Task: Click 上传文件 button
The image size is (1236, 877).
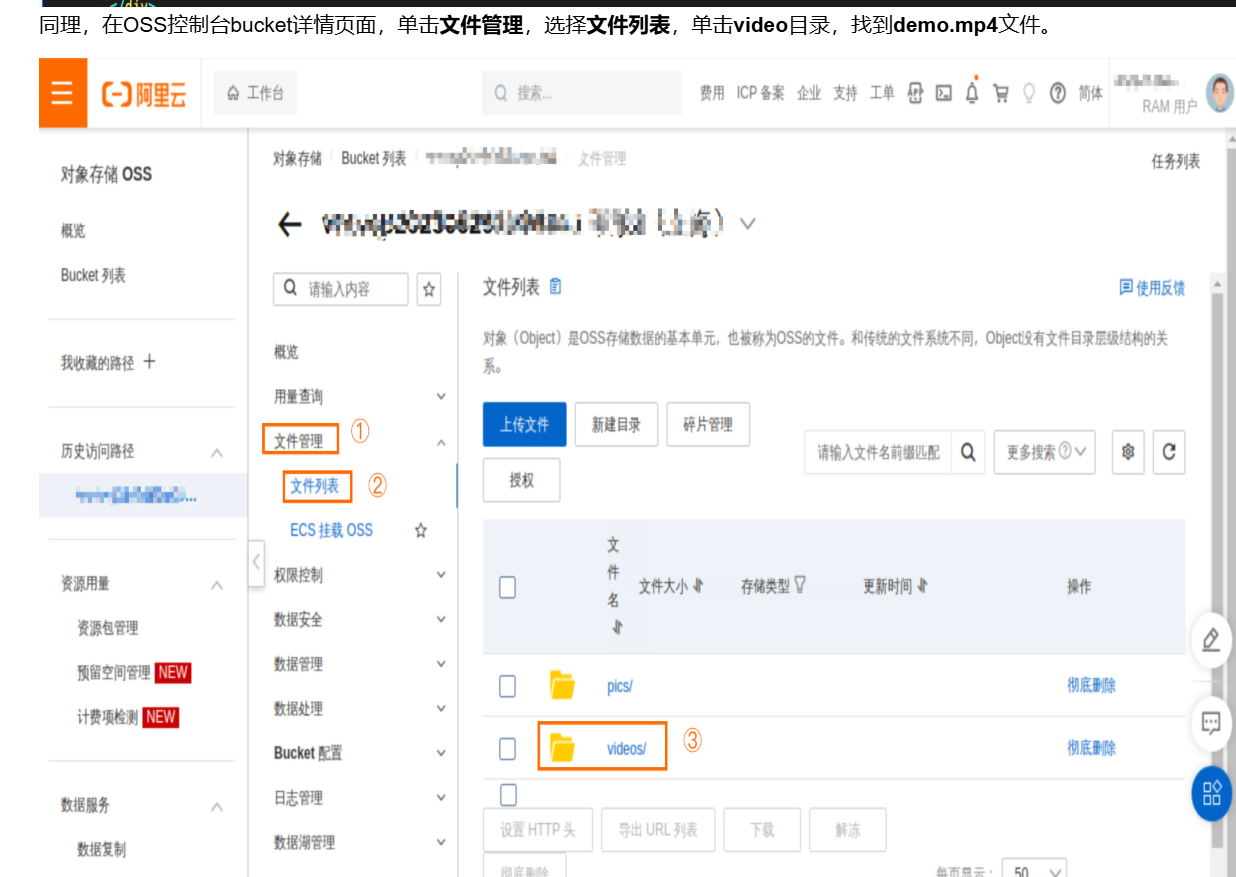Action: coord(525,424)
